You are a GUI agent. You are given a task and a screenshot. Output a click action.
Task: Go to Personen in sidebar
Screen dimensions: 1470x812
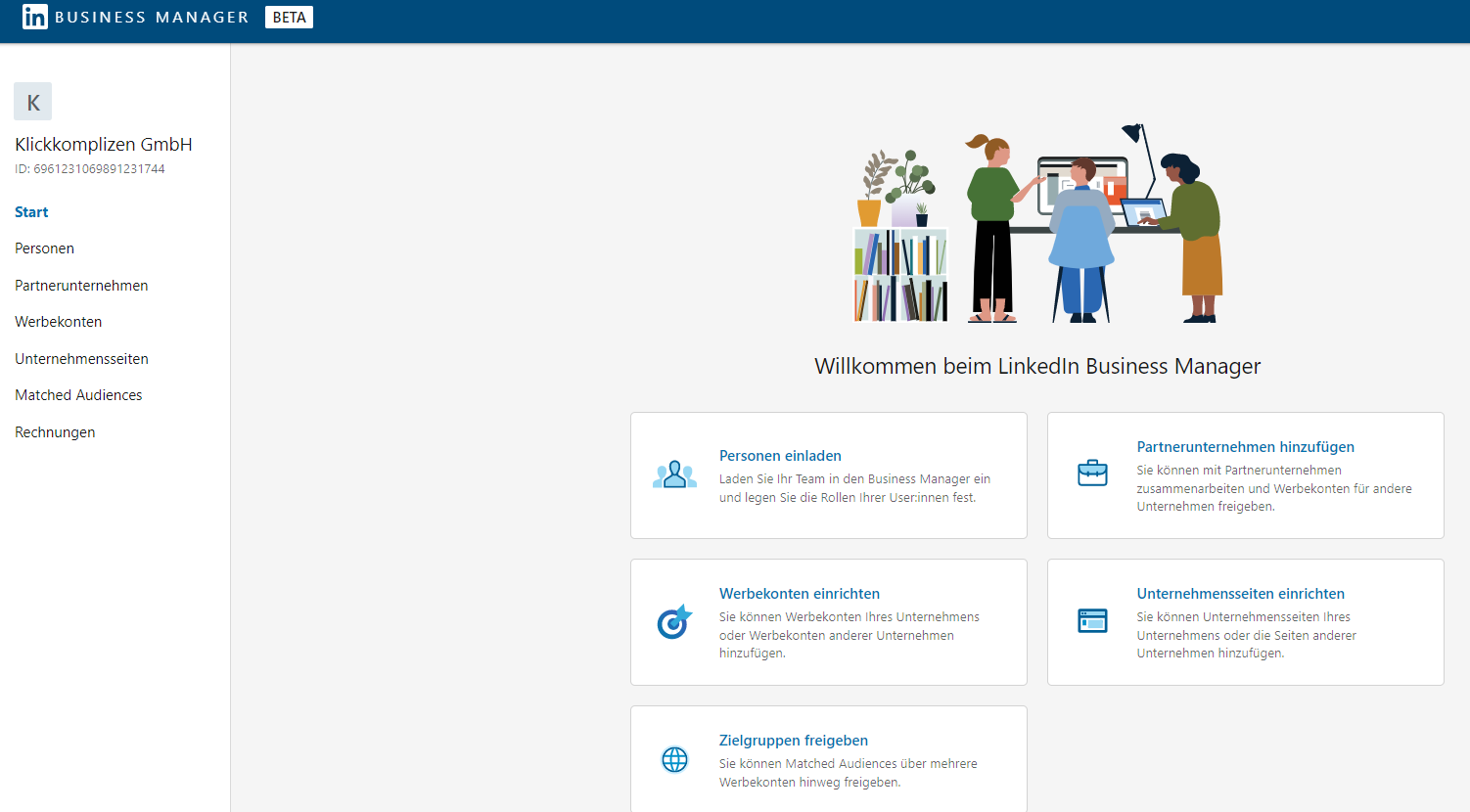45,248
